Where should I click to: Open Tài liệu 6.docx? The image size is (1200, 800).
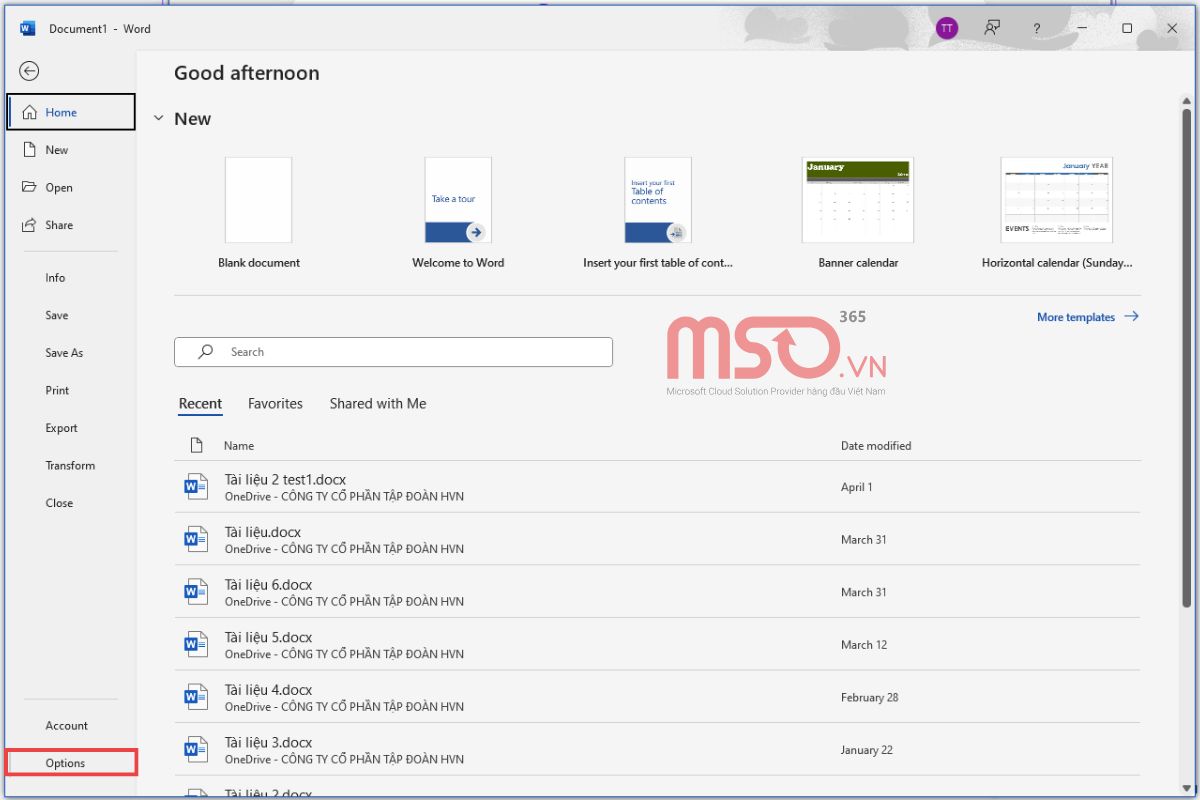(657, 592)
